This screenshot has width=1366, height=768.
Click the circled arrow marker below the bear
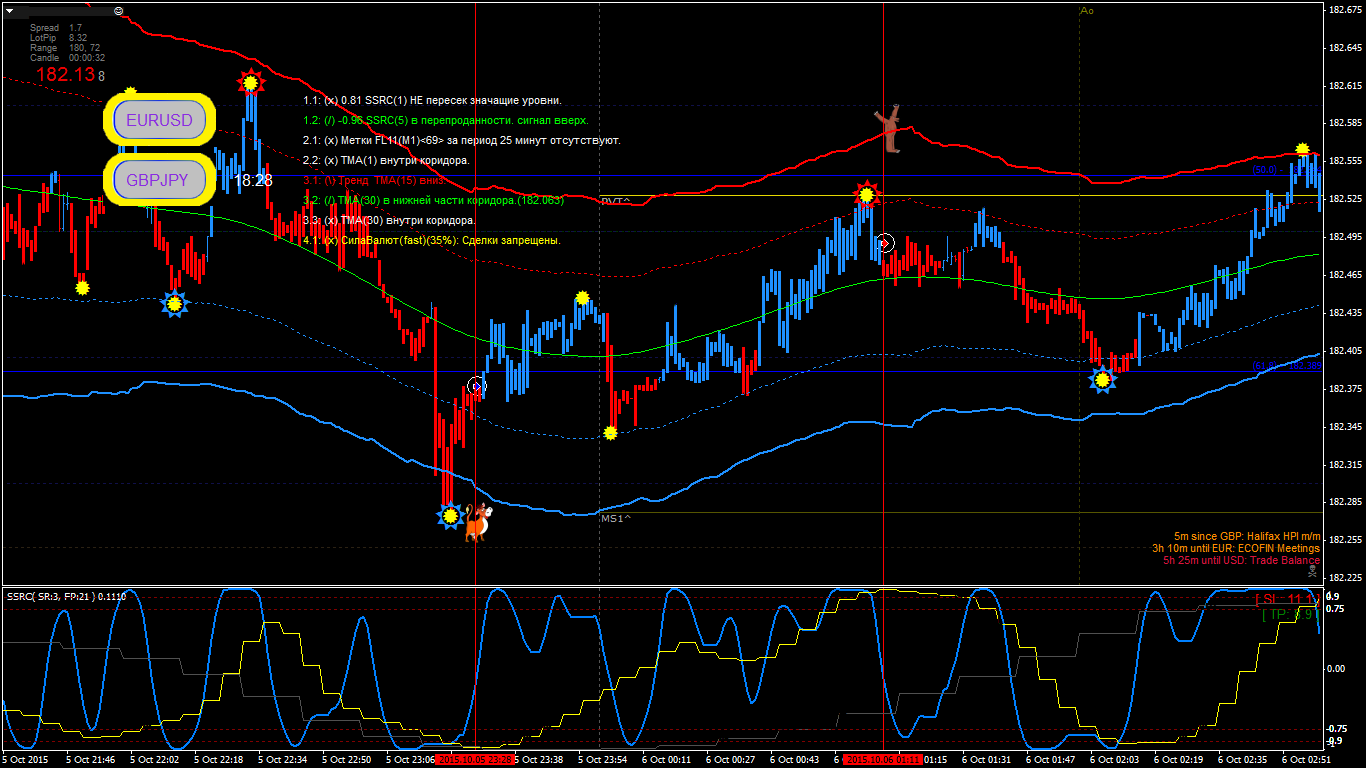click(884, 243)
